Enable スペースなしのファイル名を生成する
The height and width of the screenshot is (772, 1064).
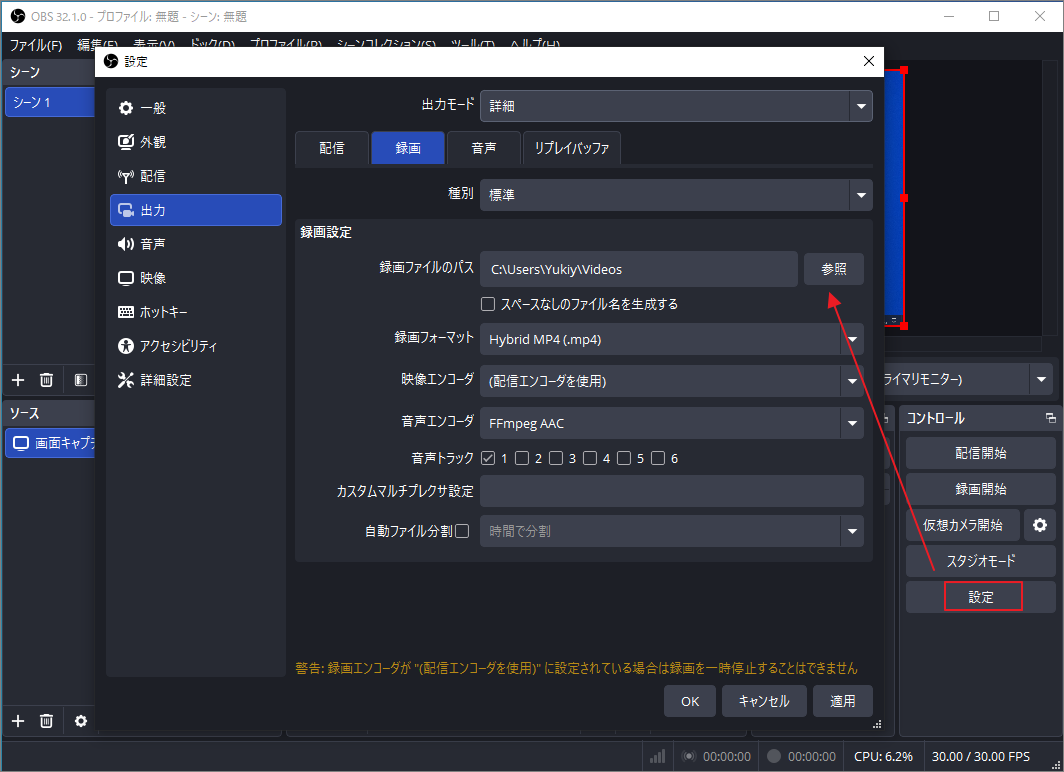488,304
